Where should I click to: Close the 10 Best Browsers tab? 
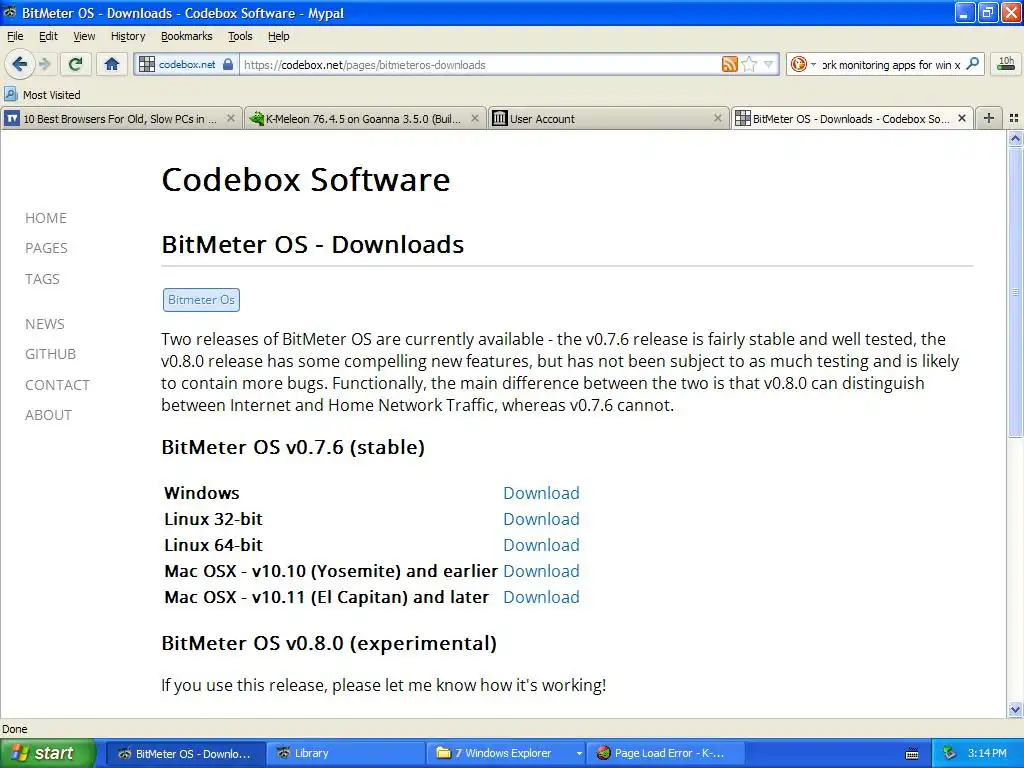[x=231, y=118]
